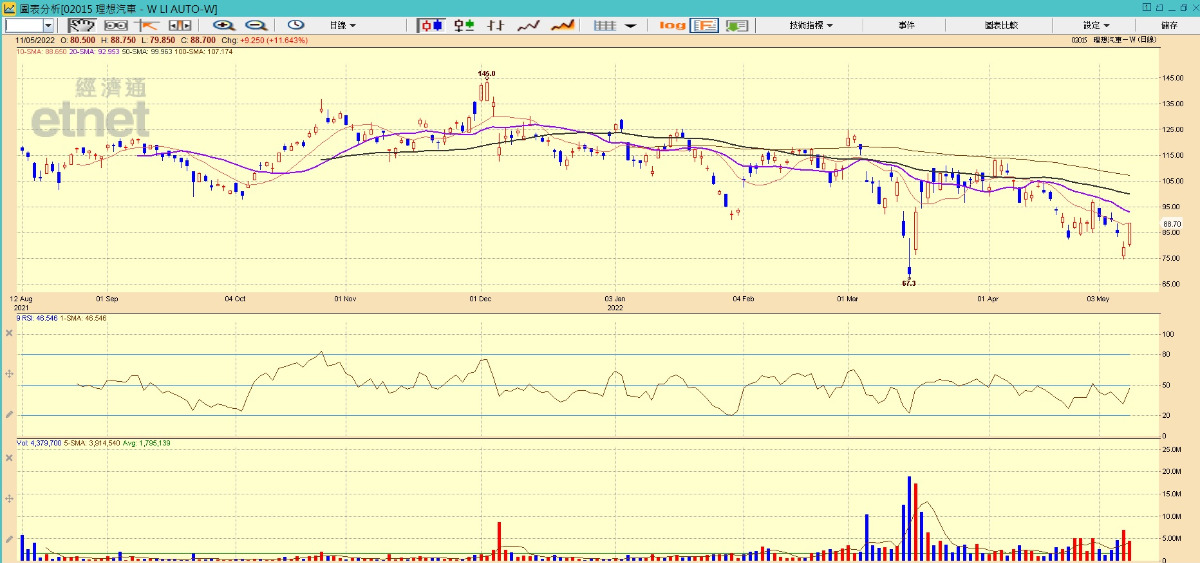Open the 技術指標 menu
Screen dimensions: 1200x563
coord(810,25)
